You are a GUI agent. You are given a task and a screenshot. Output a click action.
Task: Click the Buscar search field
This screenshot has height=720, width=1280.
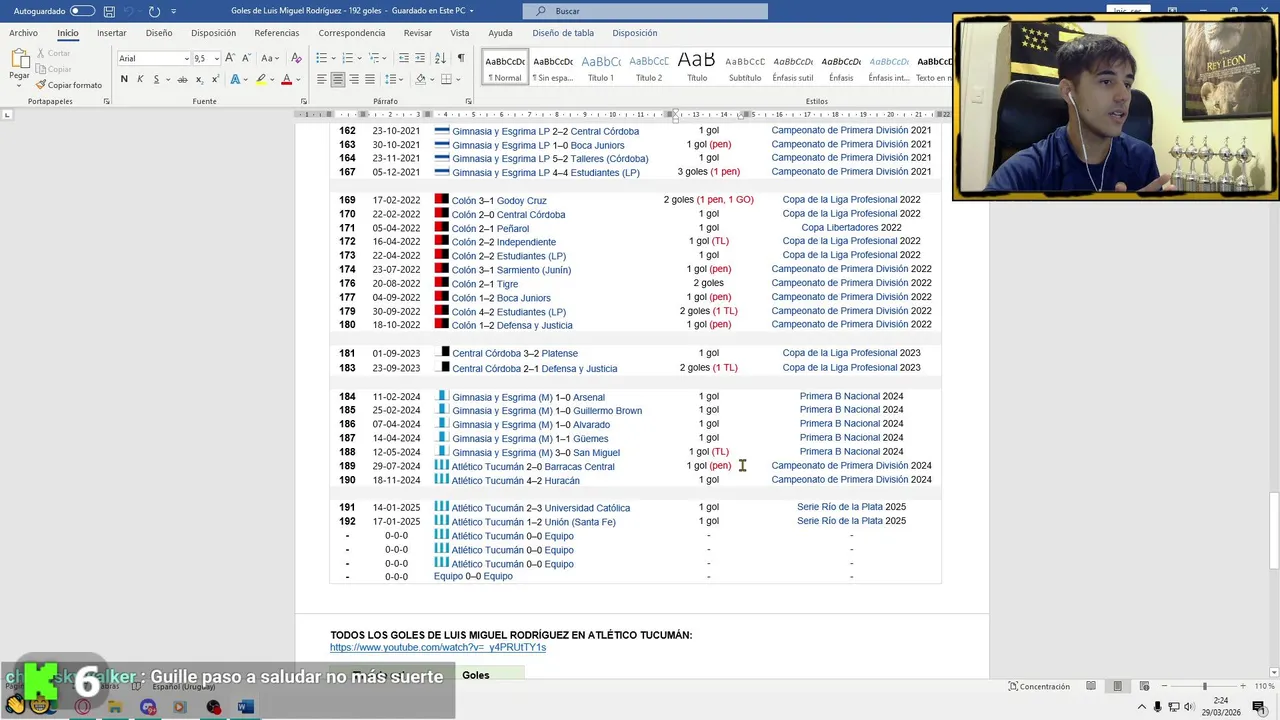[645, 11]
